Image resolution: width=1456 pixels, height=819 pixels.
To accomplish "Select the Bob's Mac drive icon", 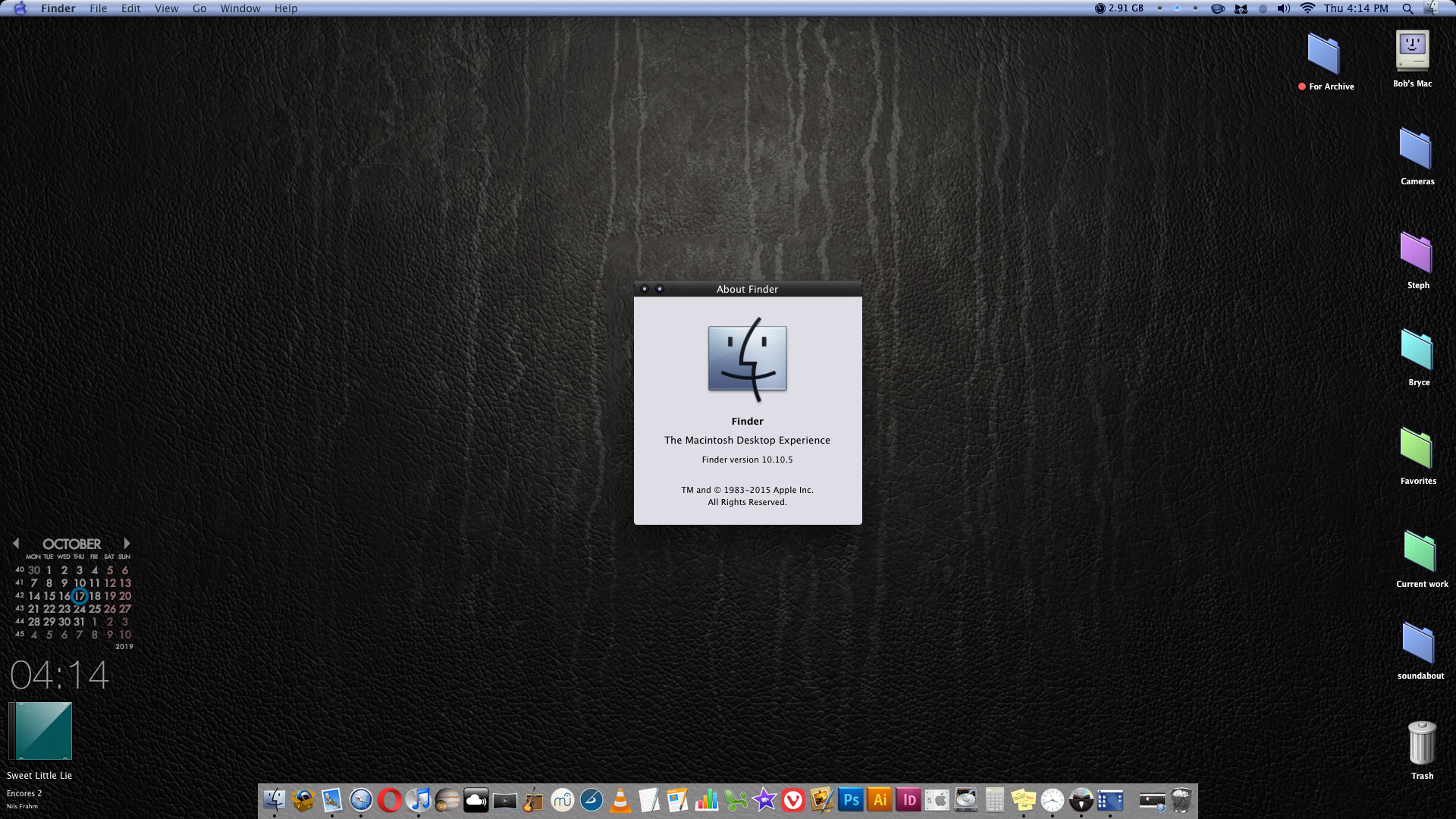I will [x=1412, y=52].
